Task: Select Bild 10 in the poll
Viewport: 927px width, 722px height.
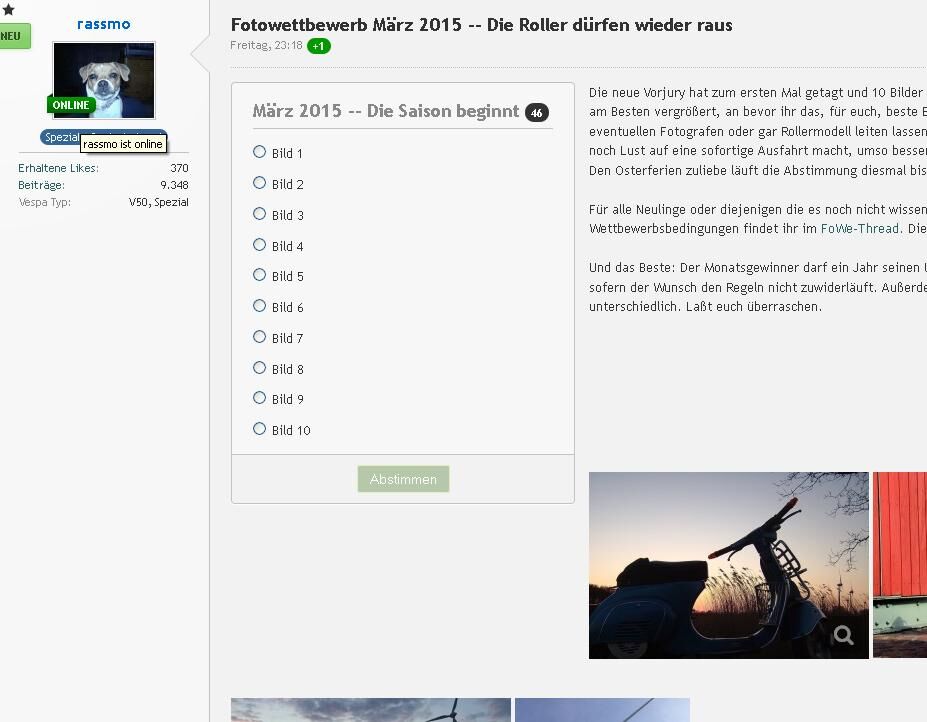Action: point(260,429)
